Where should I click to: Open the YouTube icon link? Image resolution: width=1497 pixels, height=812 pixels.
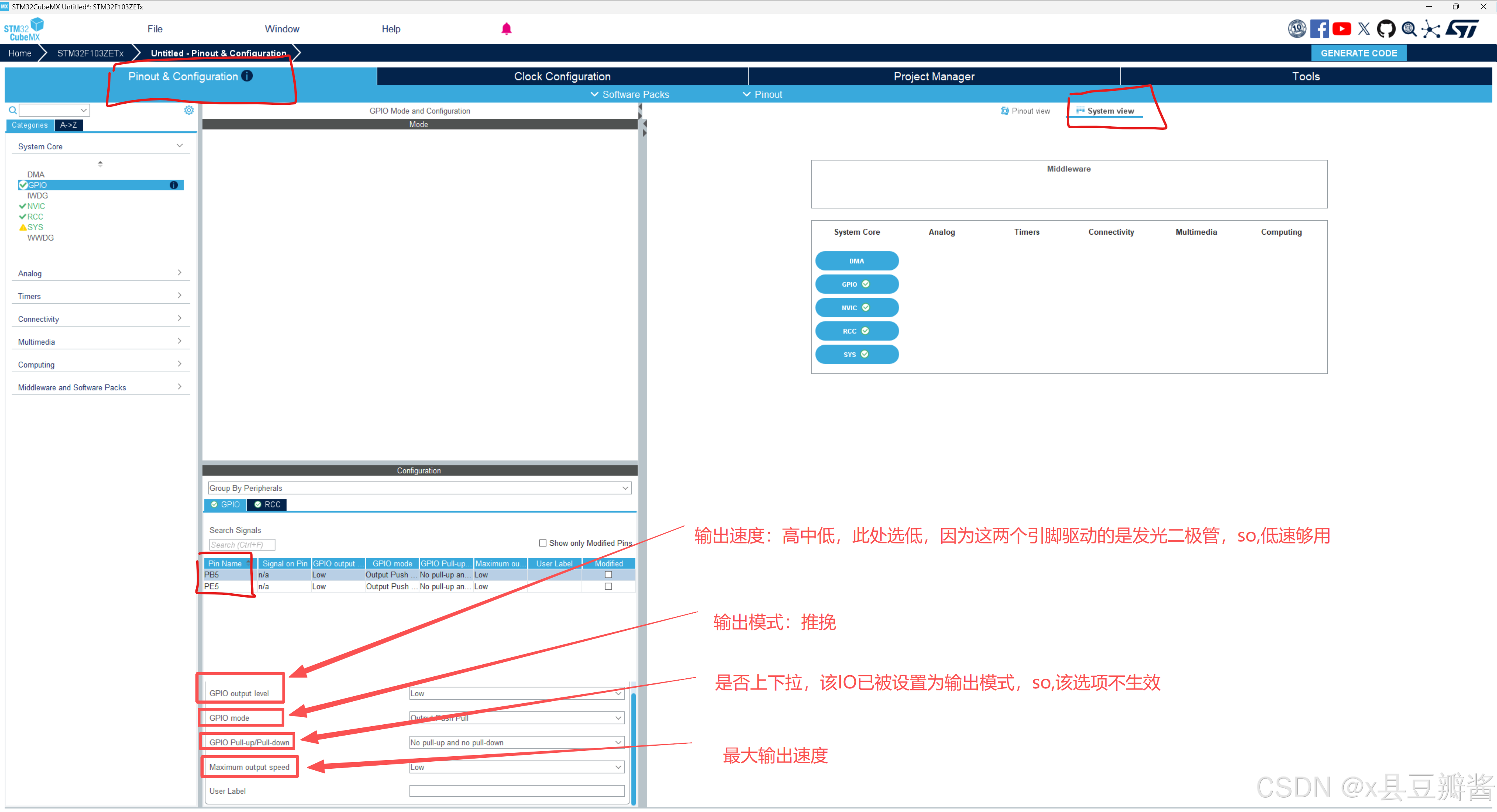1342,29
